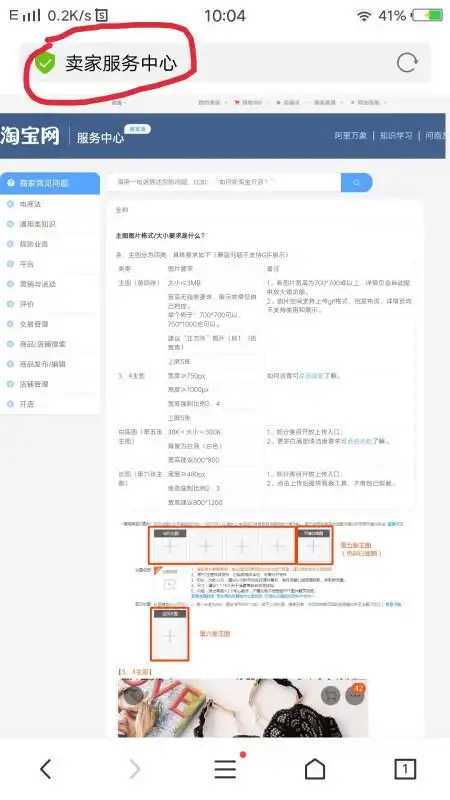The image size is (450, 800).
Task: Click the circle icon beside 平台
Action: coord(10,264)
